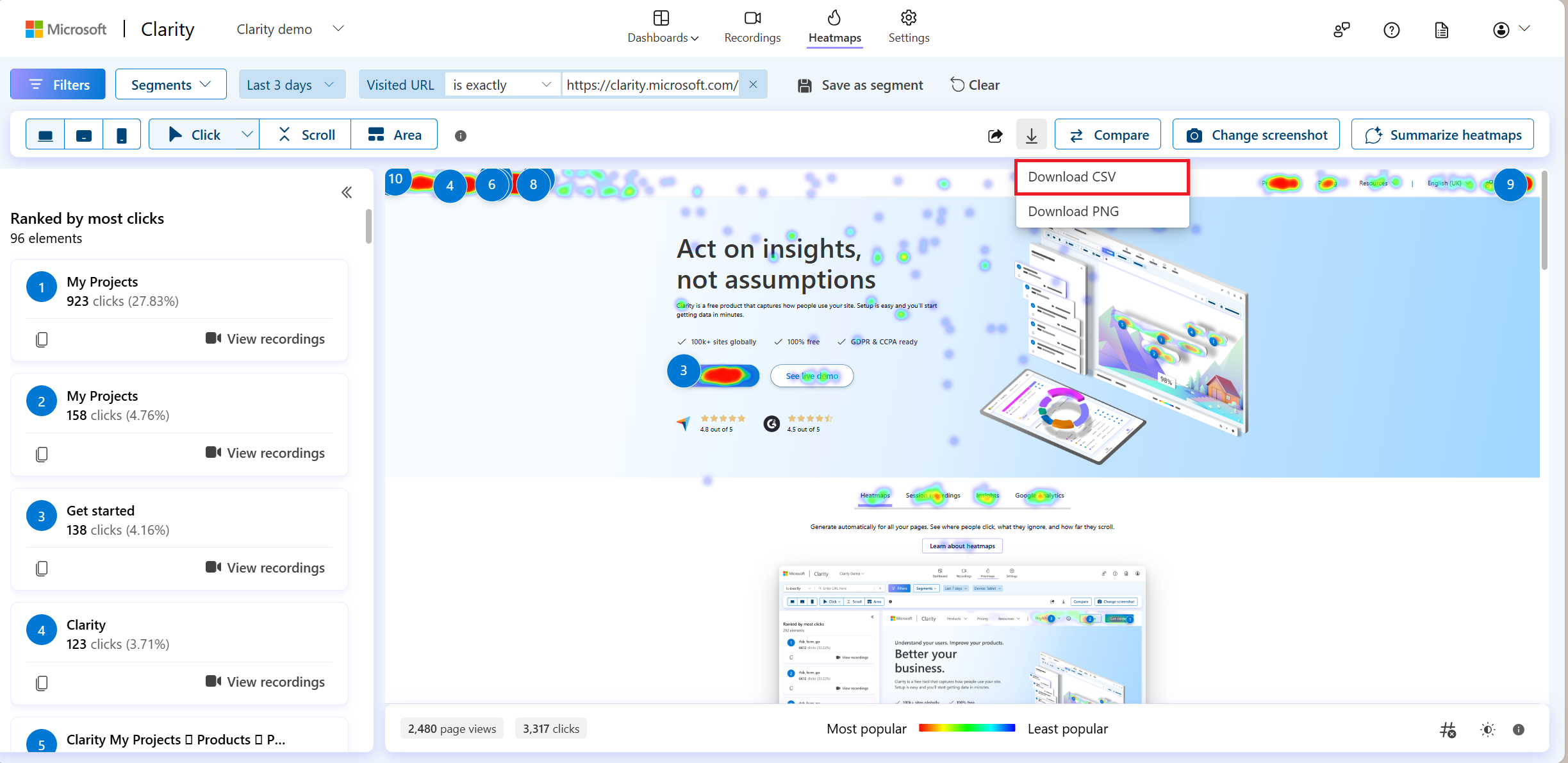Click the download arrow icon
This screenshot has width=1568, height=763.
(x=1032, y=135)
